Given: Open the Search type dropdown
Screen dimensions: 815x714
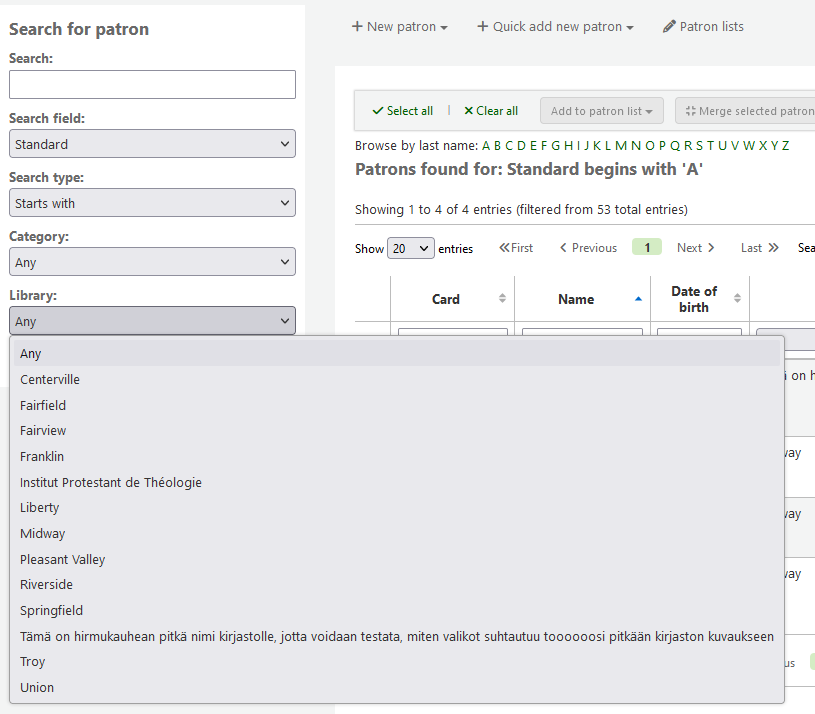Looking at the screenshot, I should coord(152,203).
